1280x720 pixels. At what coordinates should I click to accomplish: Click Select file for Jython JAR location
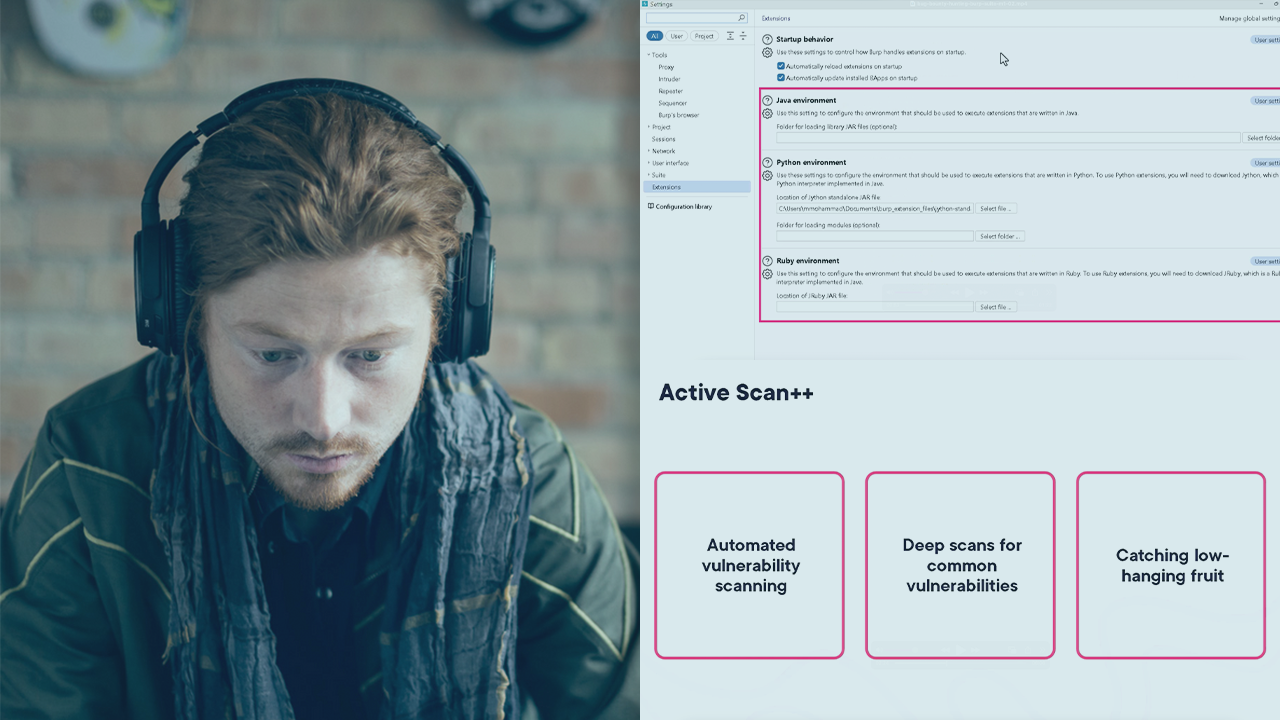pos(996,209)
